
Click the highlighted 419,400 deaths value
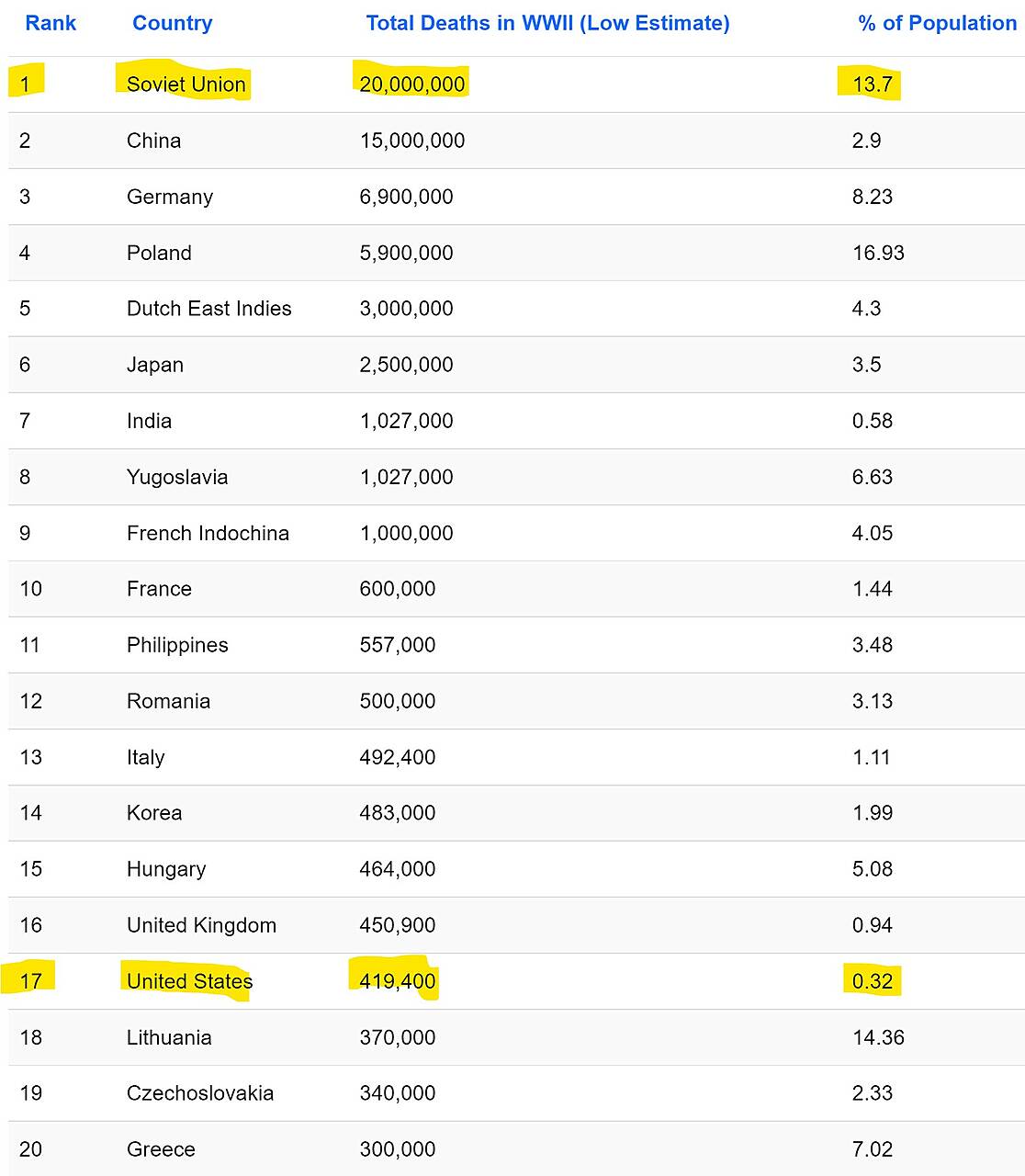tap(397, 981)
